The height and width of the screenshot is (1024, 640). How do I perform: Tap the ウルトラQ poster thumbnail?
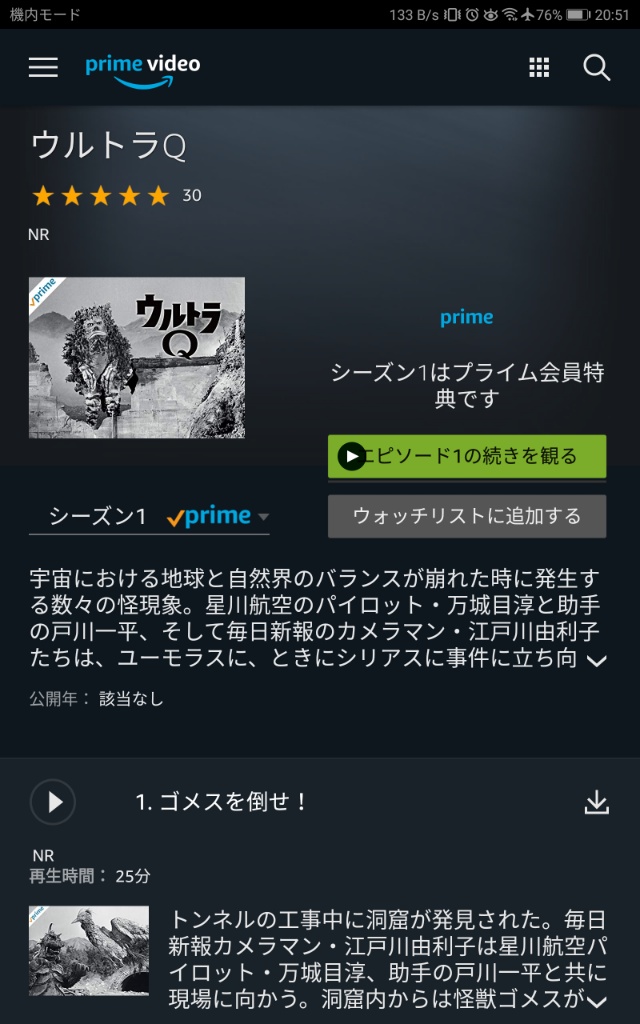(136, 358)
